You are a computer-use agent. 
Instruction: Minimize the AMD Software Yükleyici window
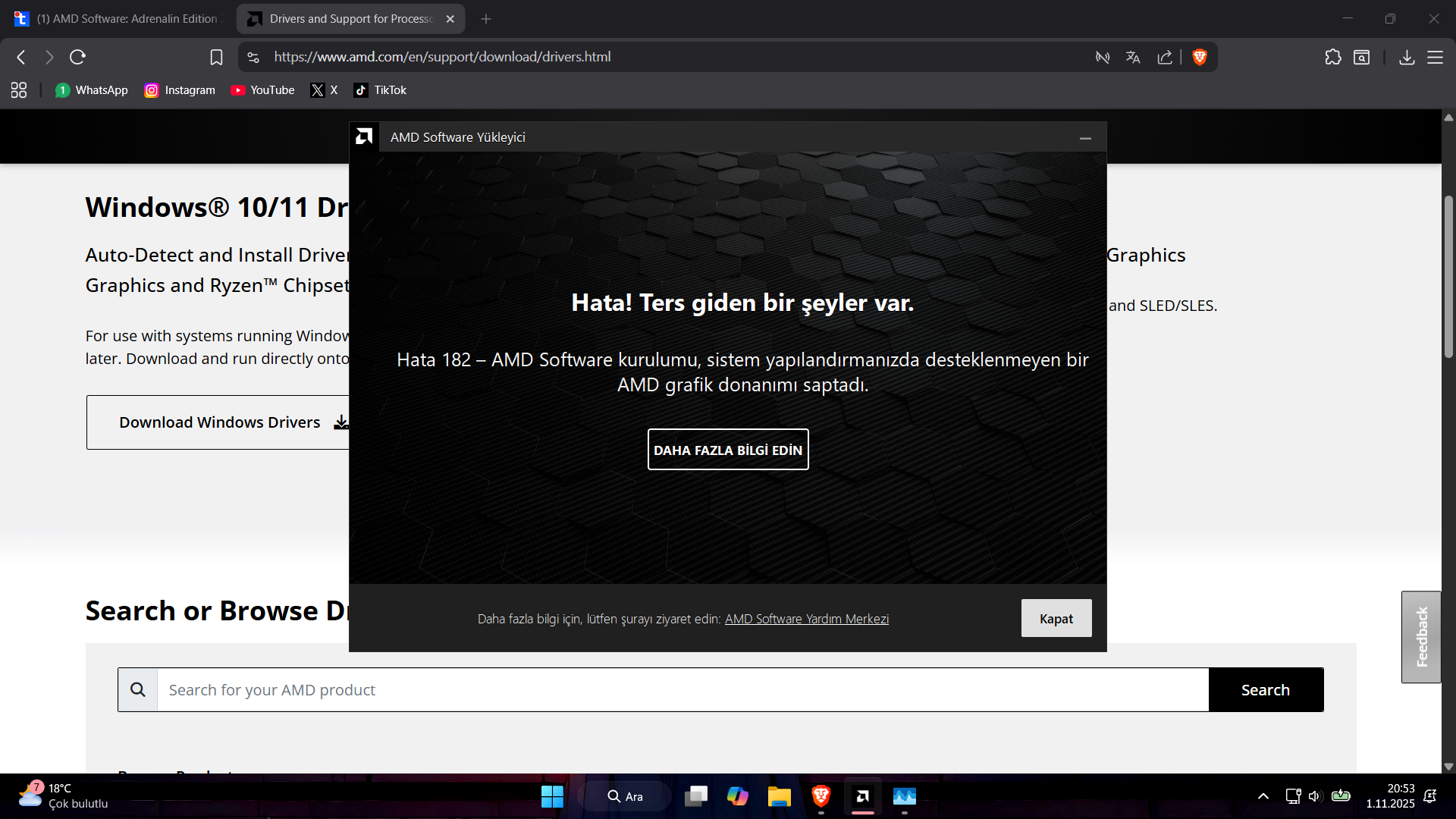[1085, 137]
